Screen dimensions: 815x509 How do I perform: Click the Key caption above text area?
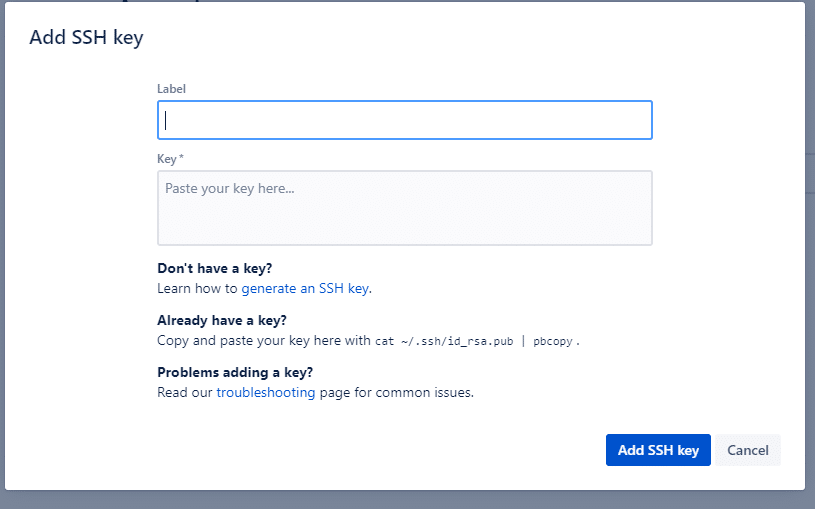coord(166,159)
